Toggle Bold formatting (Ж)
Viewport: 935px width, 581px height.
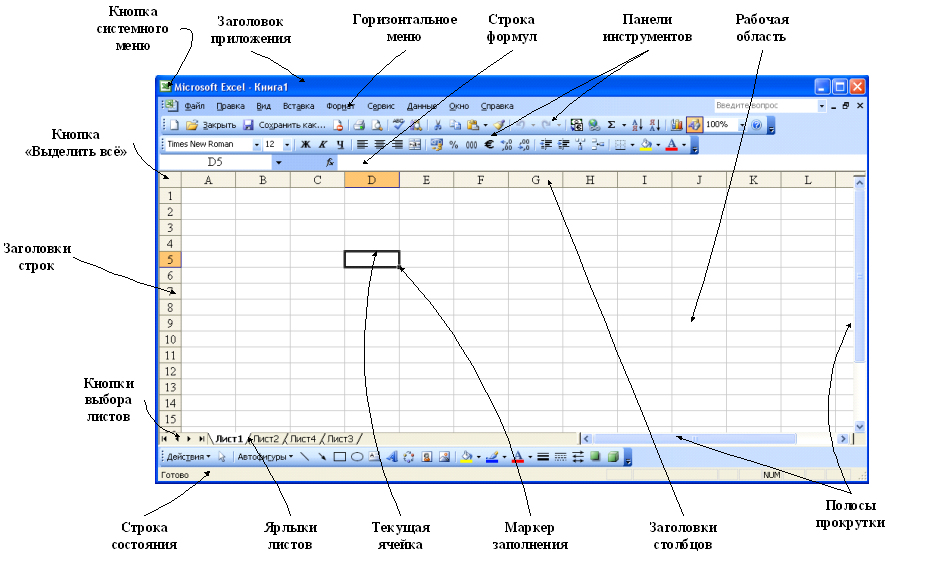pos(305,144)
